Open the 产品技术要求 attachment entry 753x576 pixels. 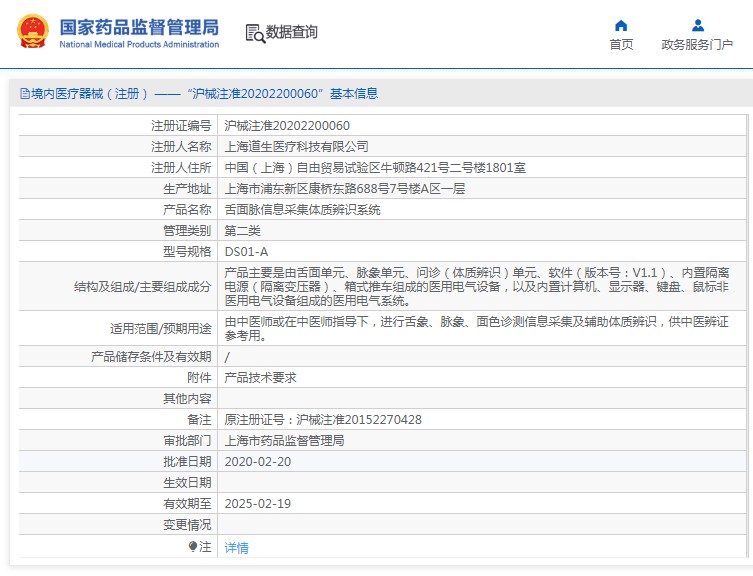pos(260,378)
